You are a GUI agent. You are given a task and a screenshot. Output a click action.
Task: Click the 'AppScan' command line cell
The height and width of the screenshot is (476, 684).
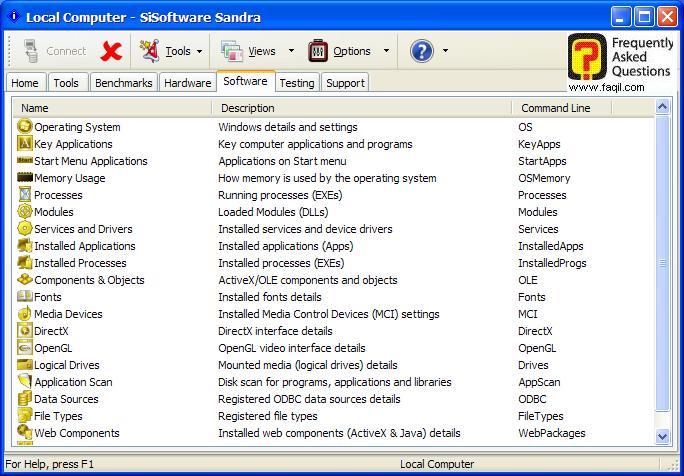(539, 382)
